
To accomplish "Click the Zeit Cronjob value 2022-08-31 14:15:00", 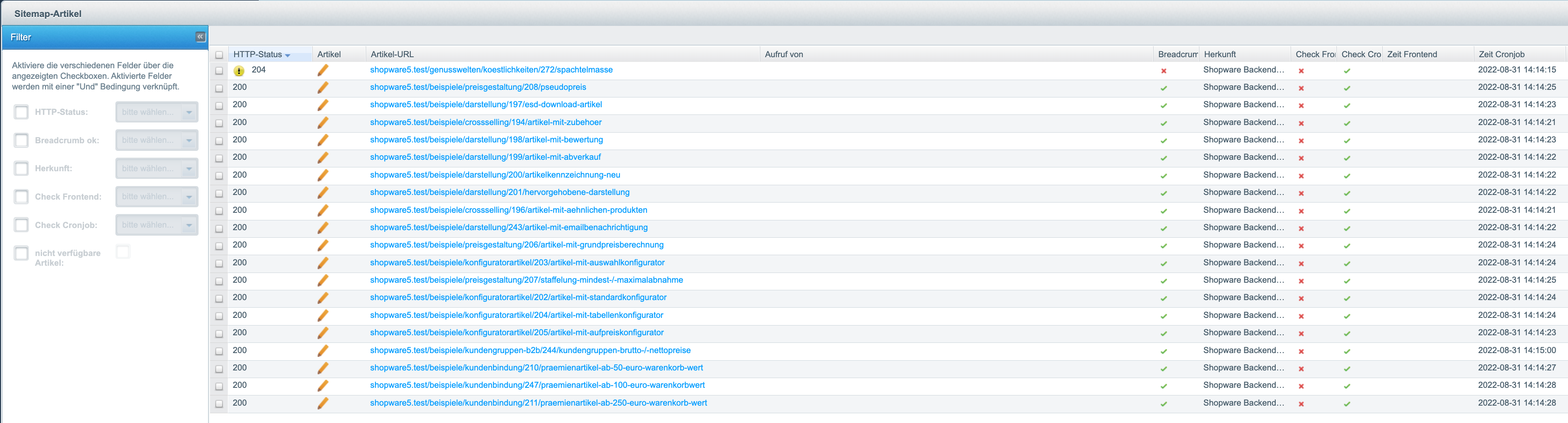I will pos(1517,351).
